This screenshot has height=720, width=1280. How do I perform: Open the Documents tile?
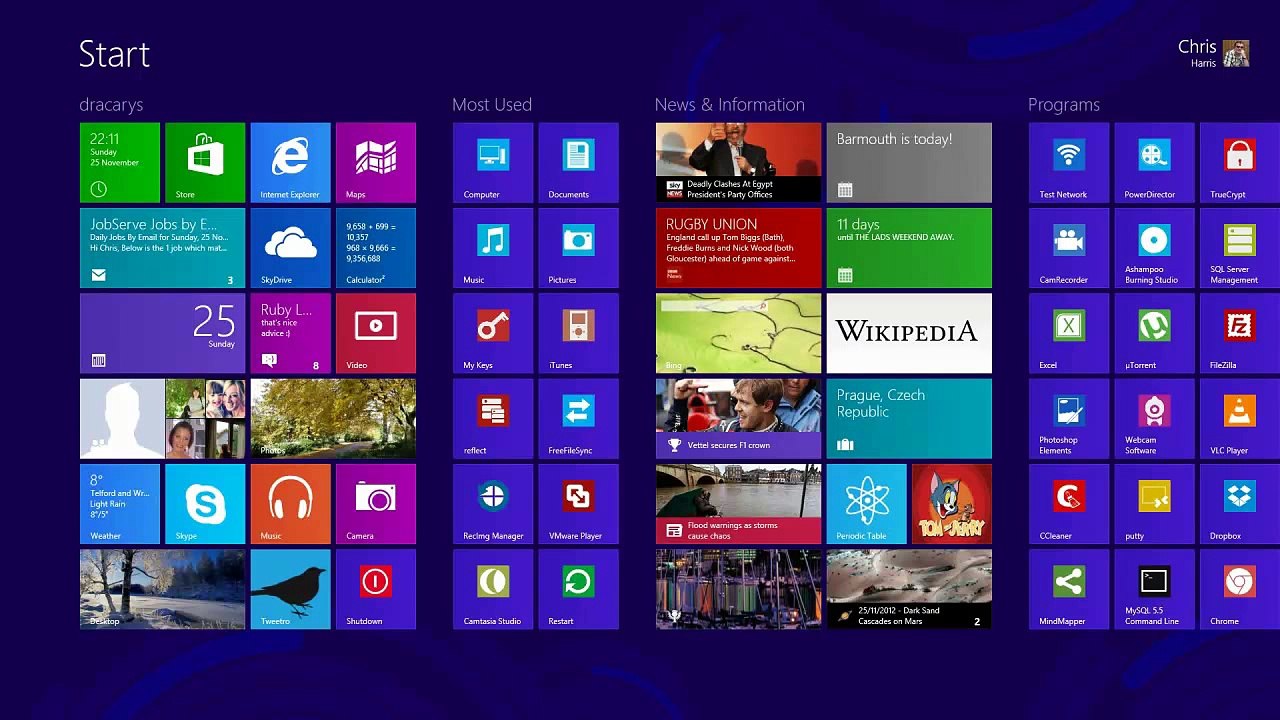[578, 163]
